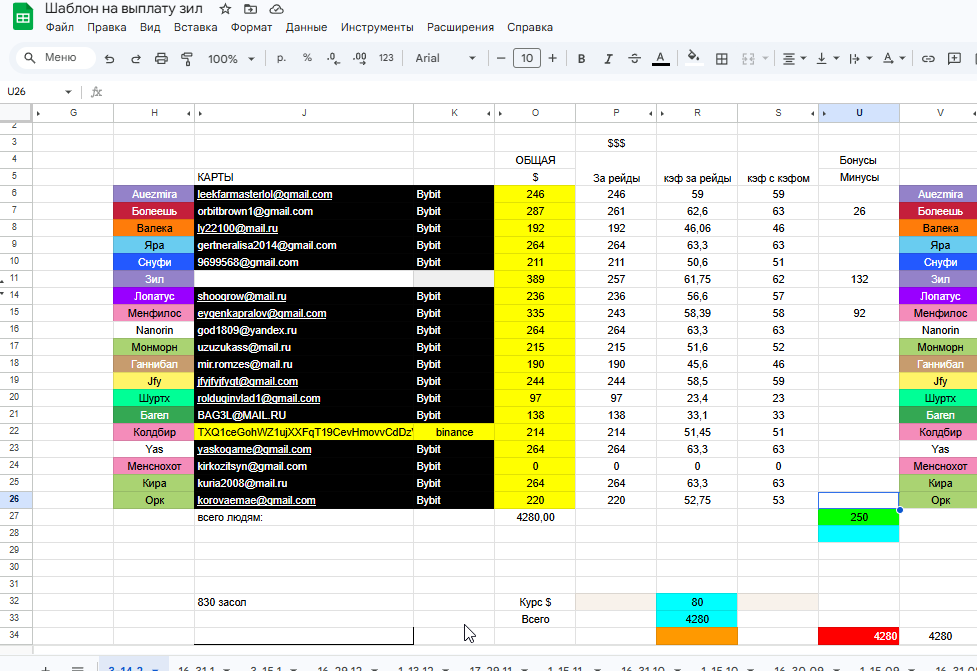Insert a link
Image resolution: width=977 pixels, height=671 pixels.
(928, 59)
